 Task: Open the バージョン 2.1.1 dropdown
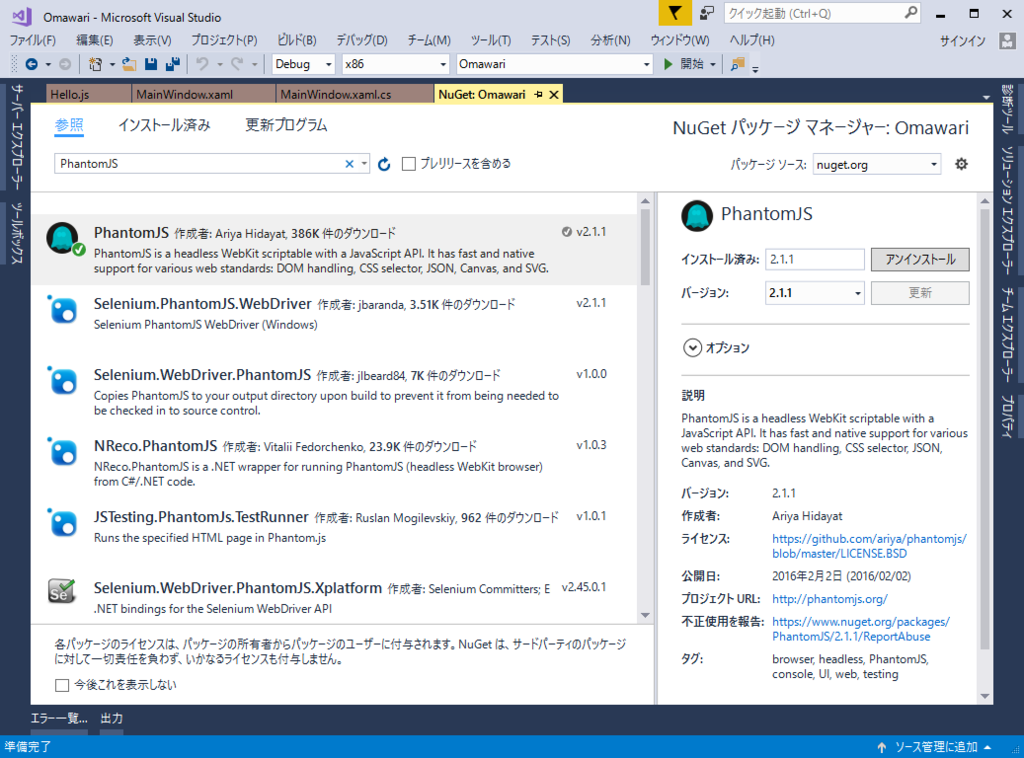point(814,293)
